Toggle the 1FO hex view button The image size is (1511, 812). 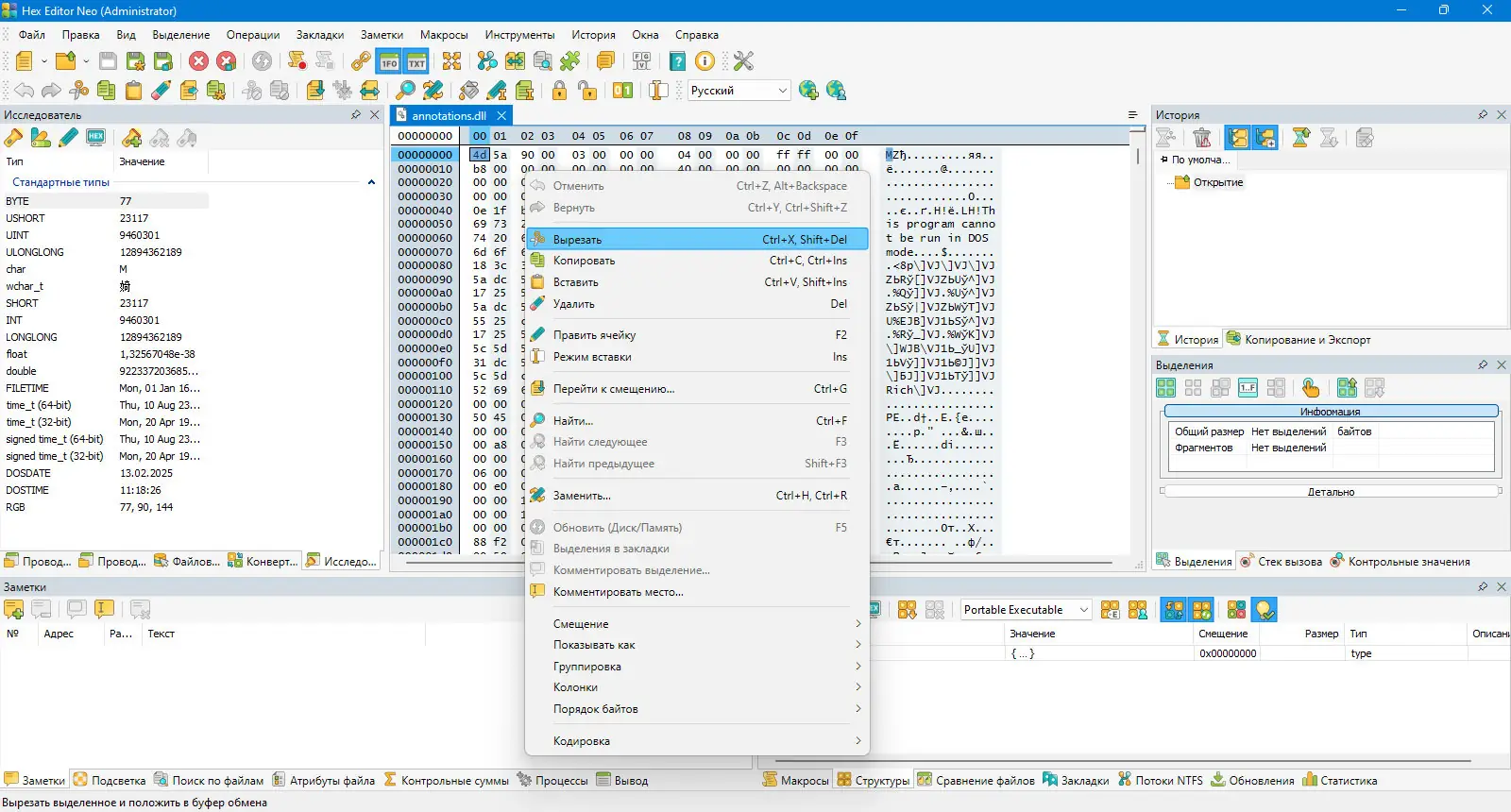pyautogui.click(x=389, y=61)
